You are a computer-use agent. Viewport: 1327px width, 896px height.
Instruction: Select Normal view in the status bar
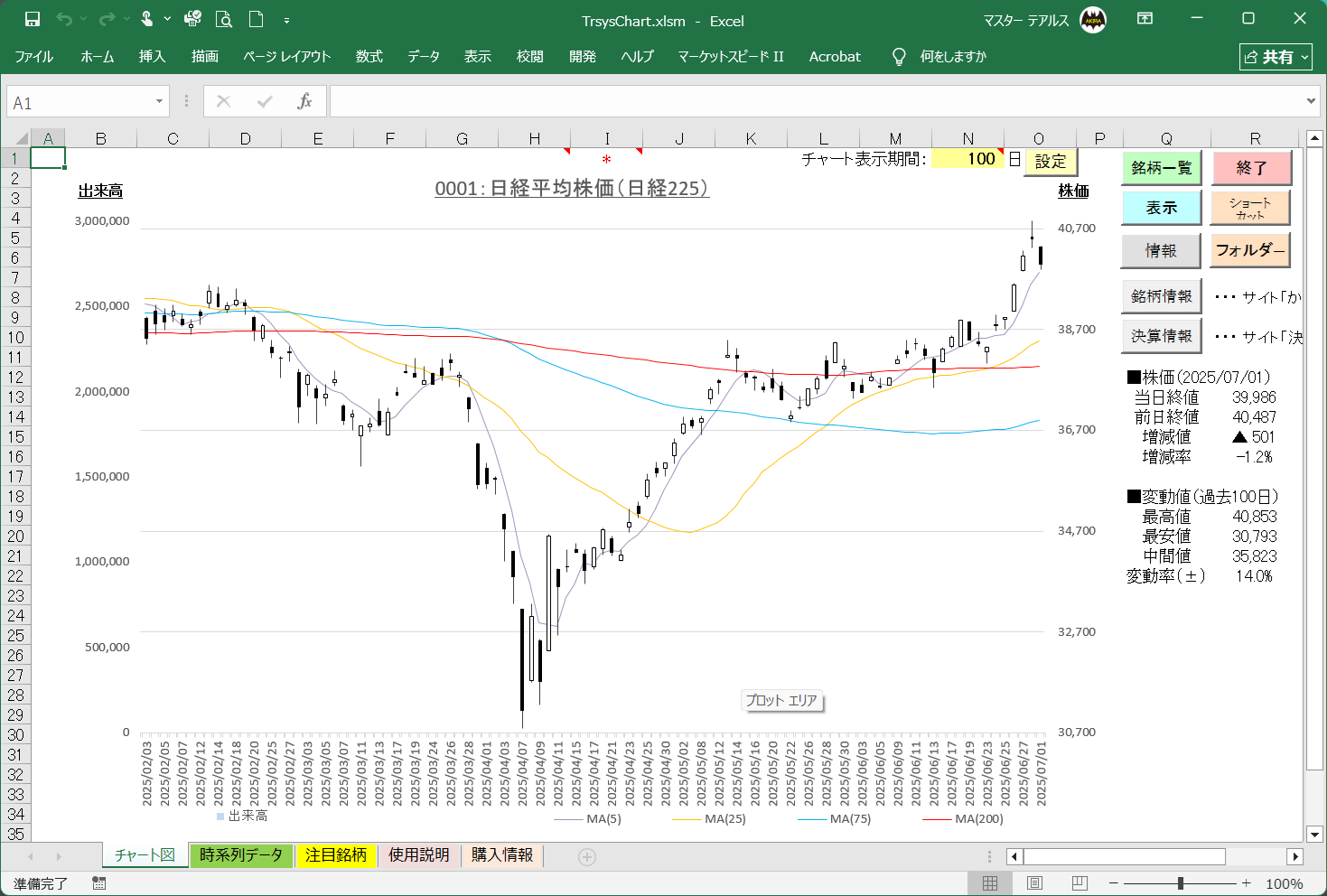click(990, 883)
